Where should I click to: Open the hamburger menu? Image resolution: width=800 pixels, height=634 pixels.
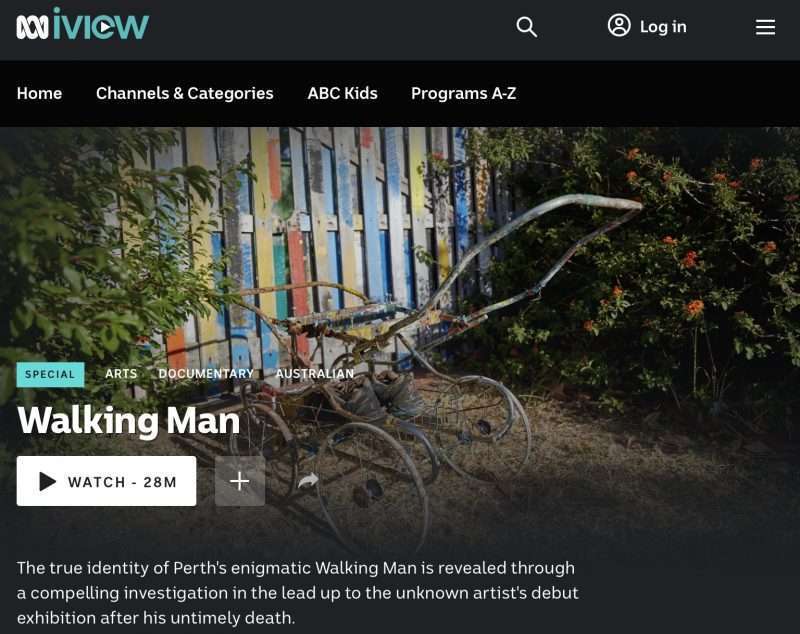click(x=765, y=27)
